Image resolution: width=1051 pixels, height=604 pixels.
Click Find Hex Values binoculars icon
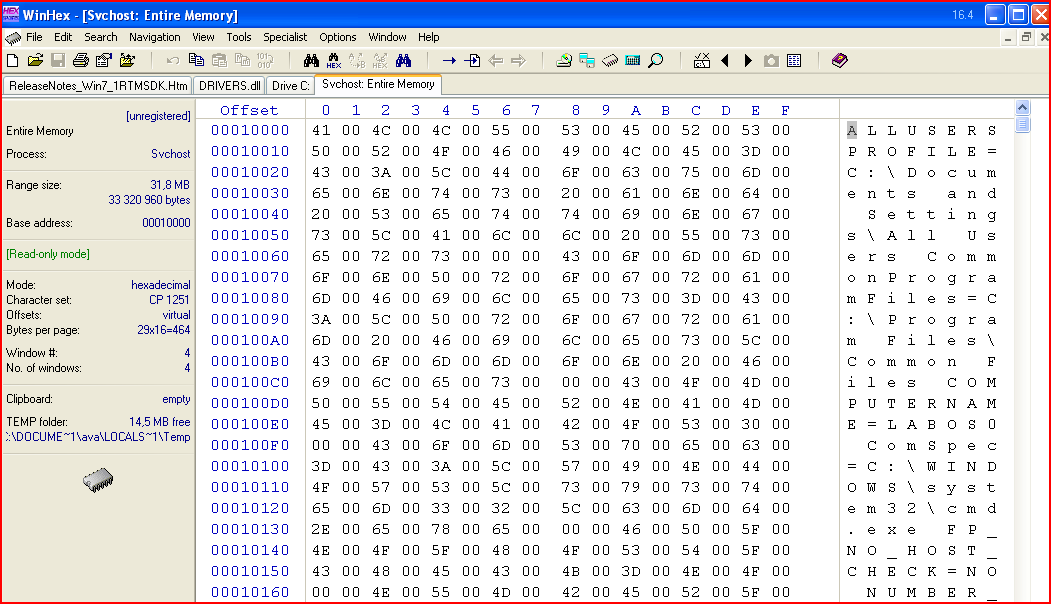pyautogui.click(x=334, y=61)
